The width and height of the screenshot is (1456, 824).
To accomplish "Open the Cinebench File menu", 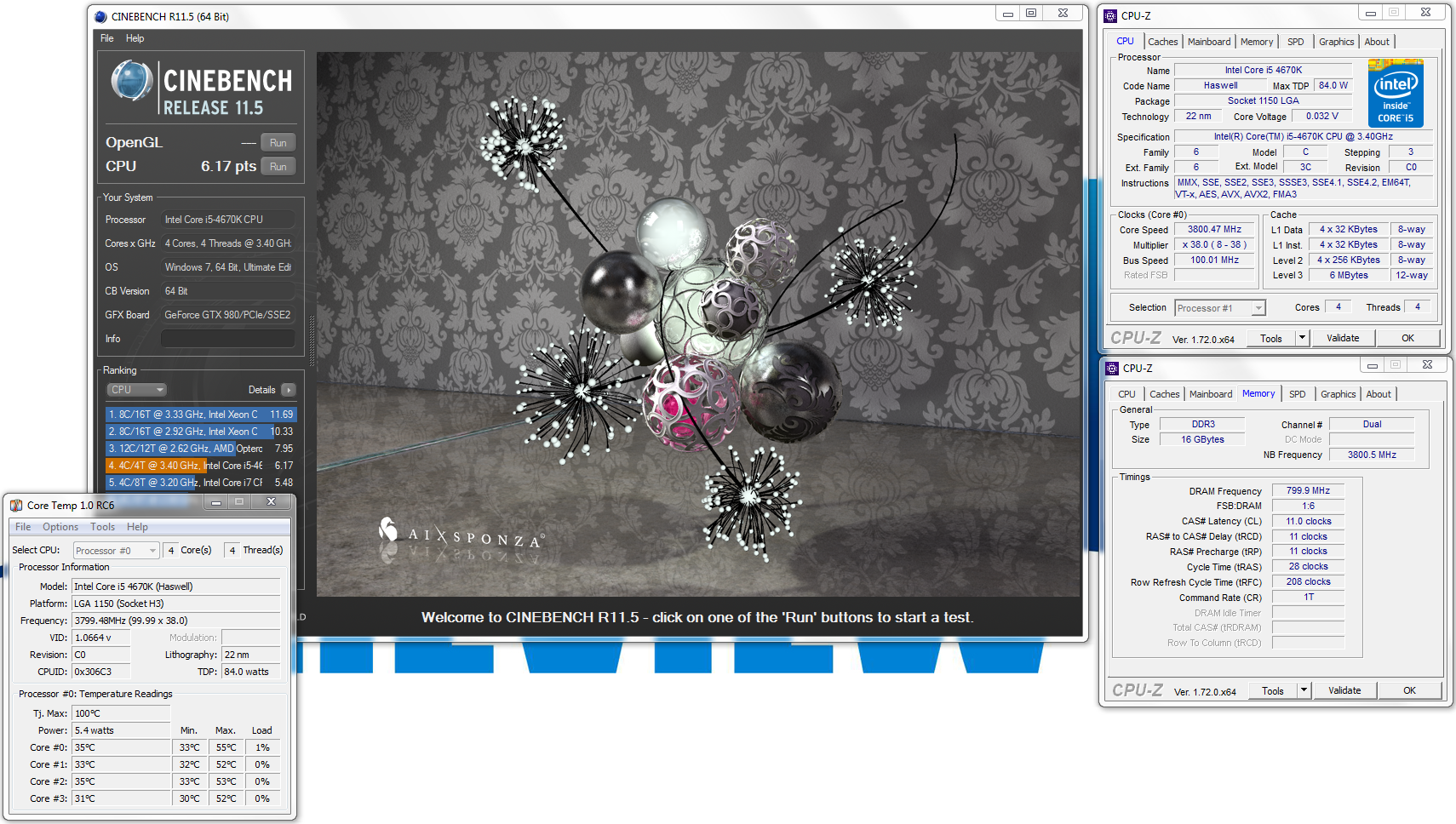I will coord(106,38).
